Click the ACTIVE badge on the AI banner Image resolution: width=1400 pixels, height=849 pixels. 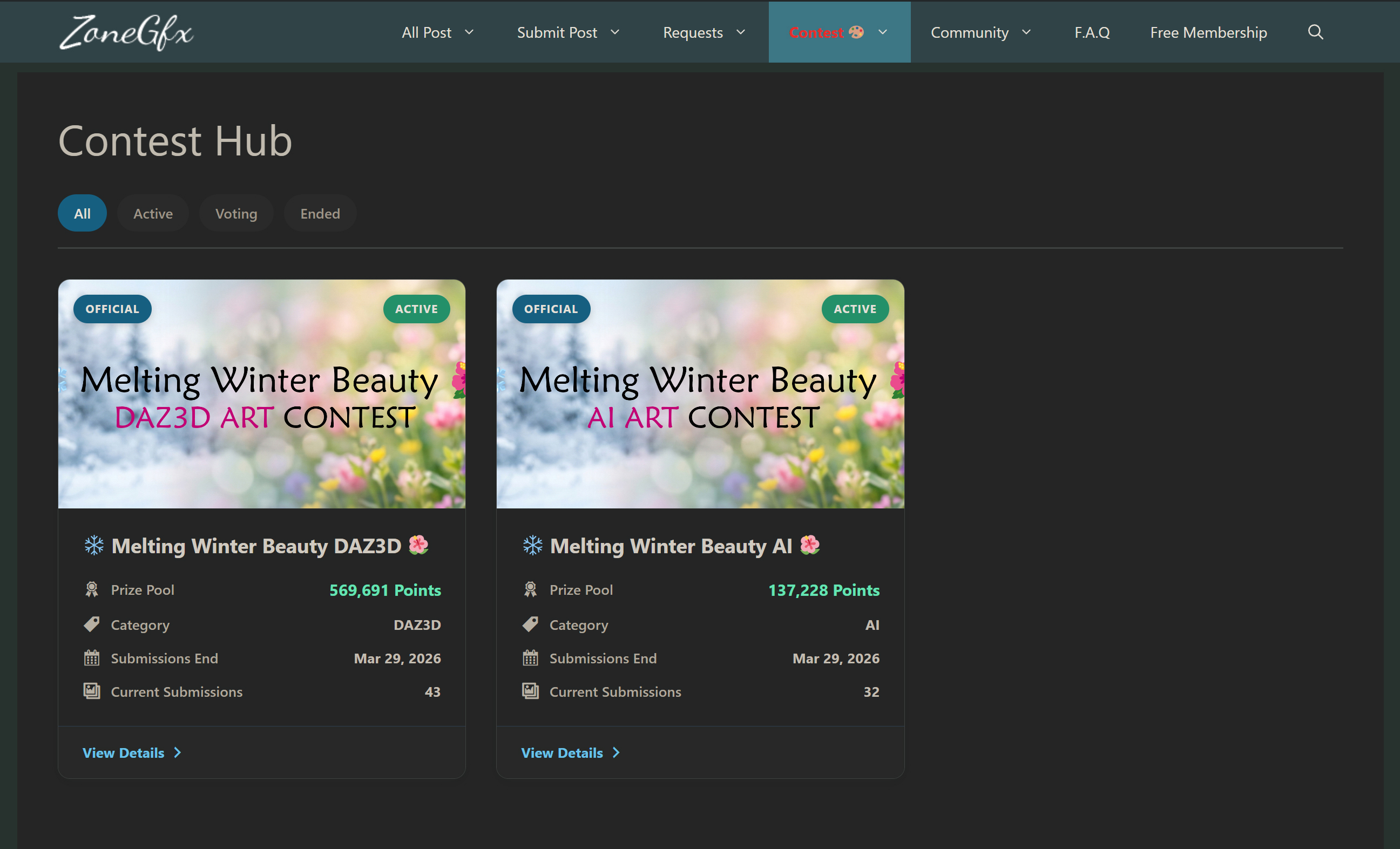855,309
